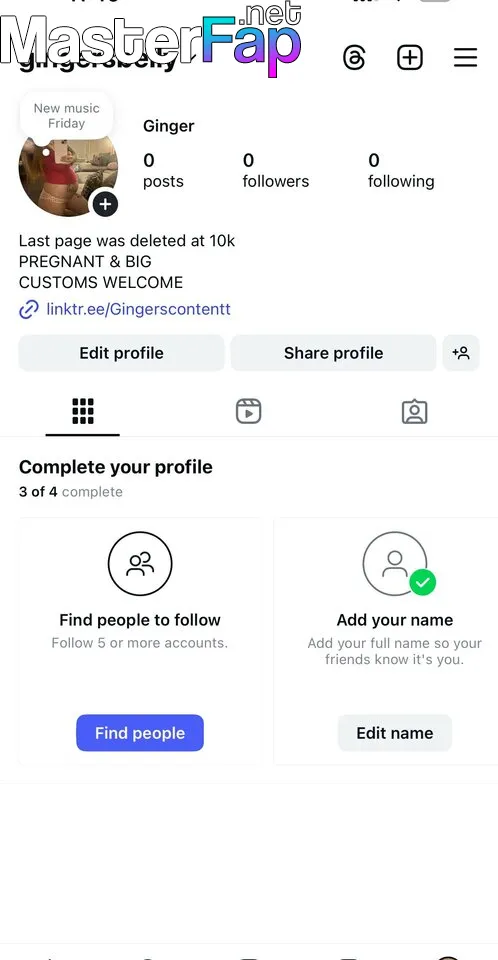Tap the blue Find people button
This screenshot has height=960, width=498.
(x=140, y=733)
